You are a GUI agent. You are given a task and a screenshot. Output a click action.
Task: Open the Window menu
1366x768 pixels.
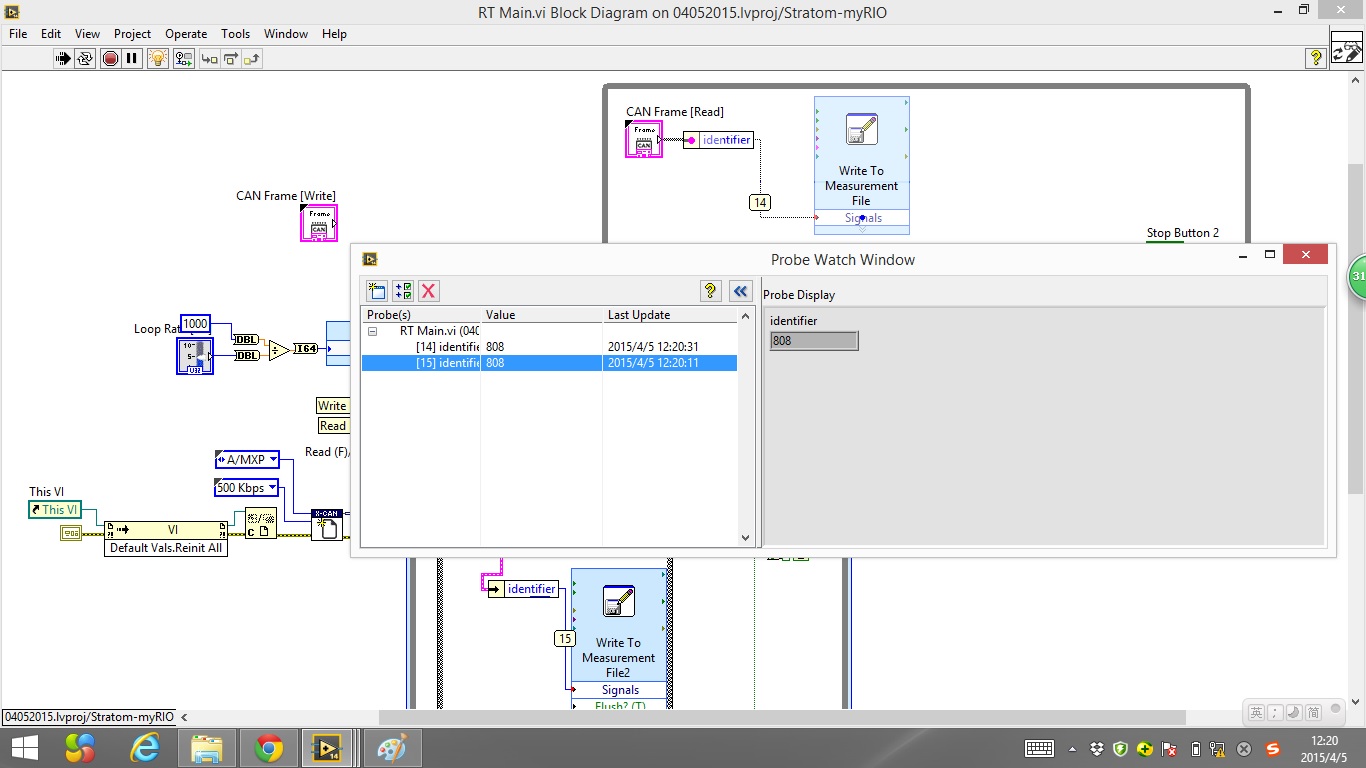pyautogui.click(x=286, y=34)
